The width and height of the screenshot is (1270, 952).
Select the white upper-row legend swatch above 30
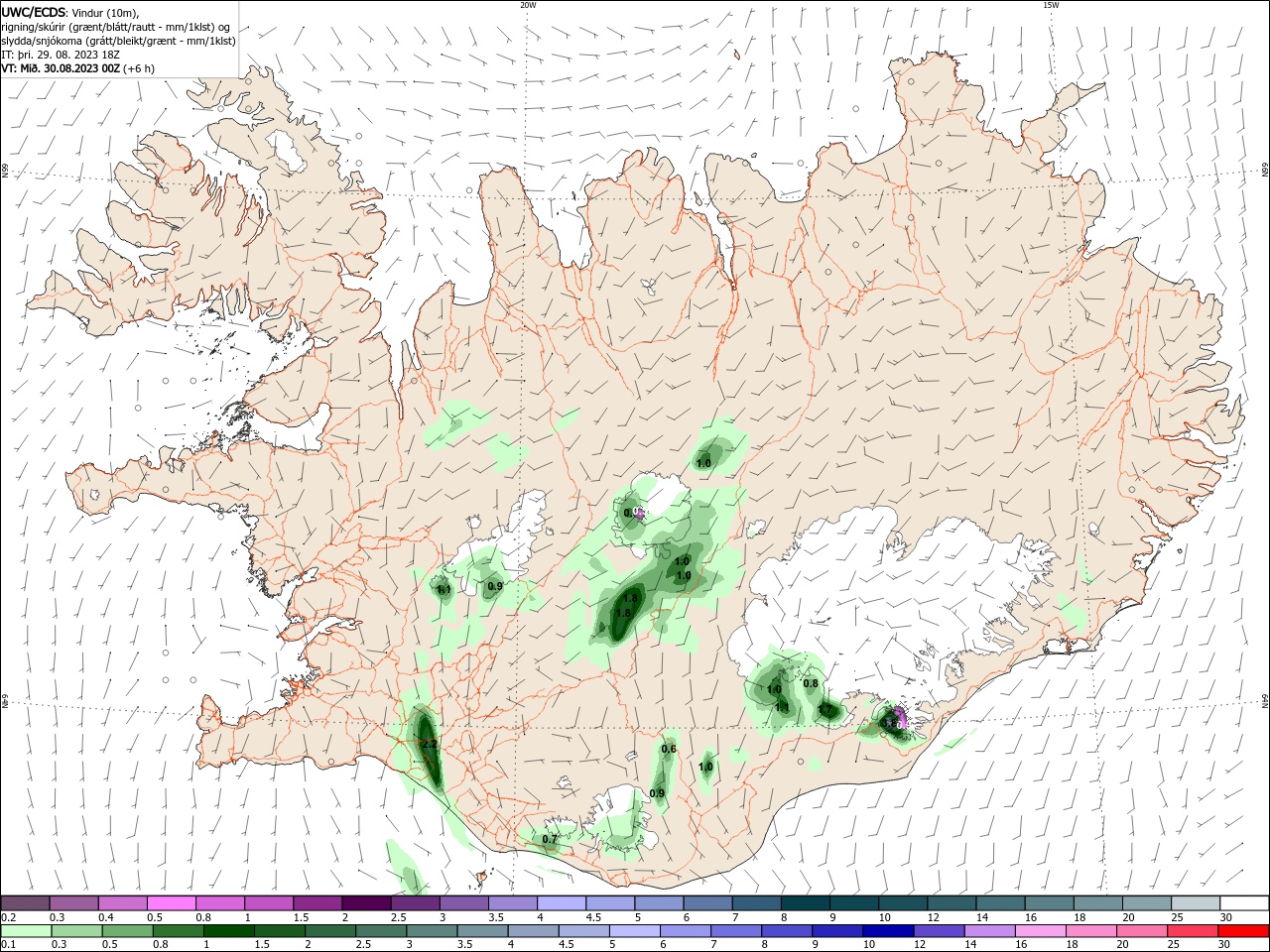point(1245,903)
